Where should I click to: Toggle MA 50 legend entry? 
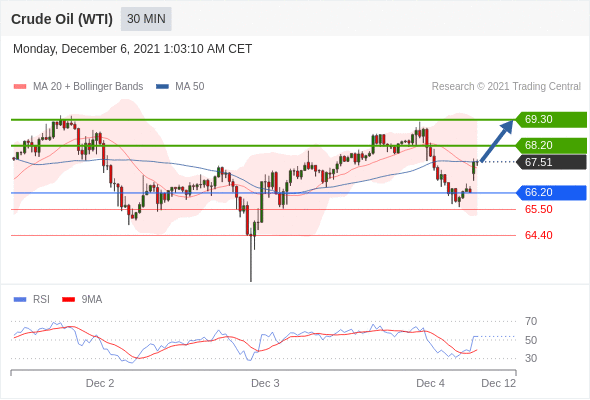[x=180, y=87]
